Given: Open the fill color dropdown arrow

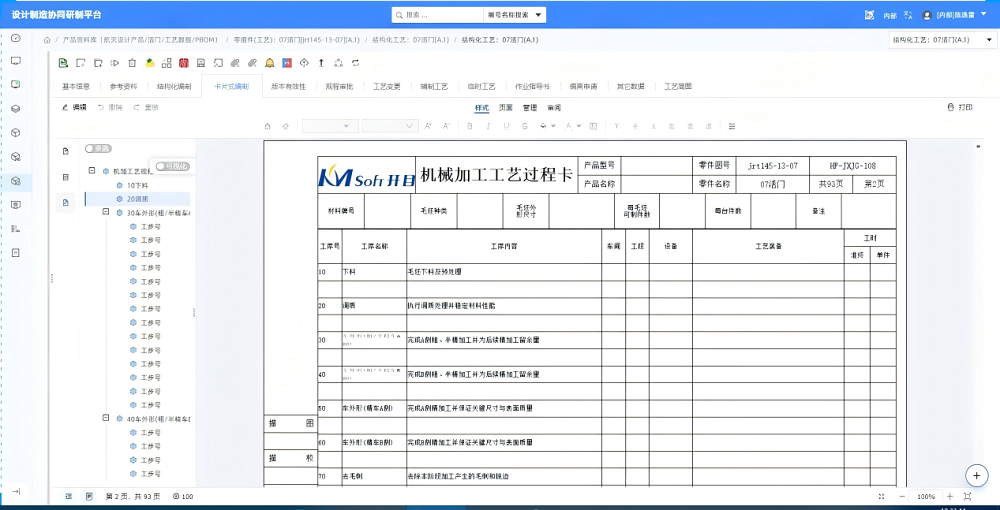Looking at the screenshot, I should tap(552, 126).
